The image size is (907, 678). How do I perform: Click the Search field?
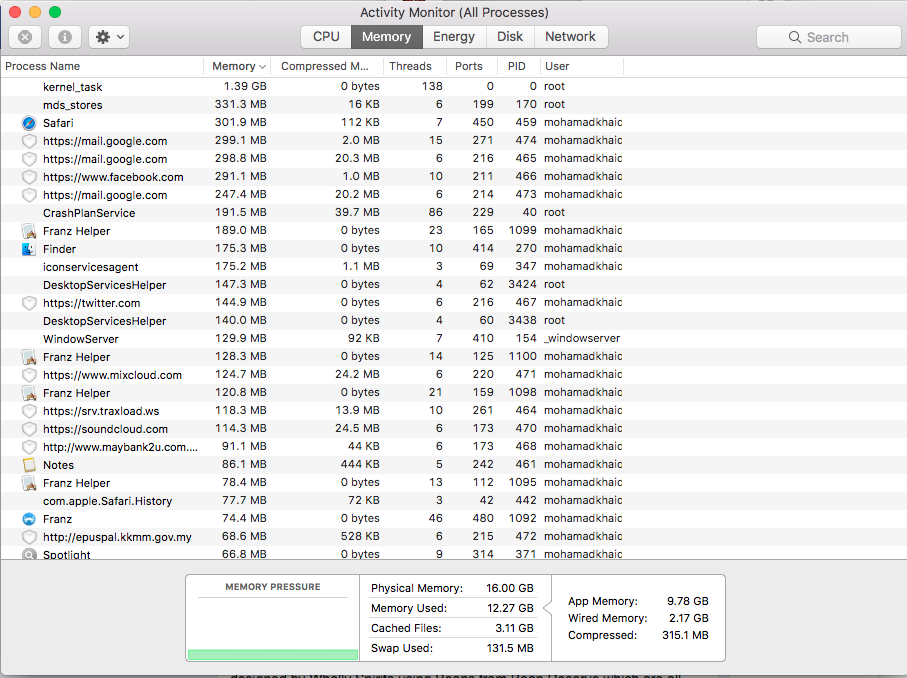pos(828,37)
